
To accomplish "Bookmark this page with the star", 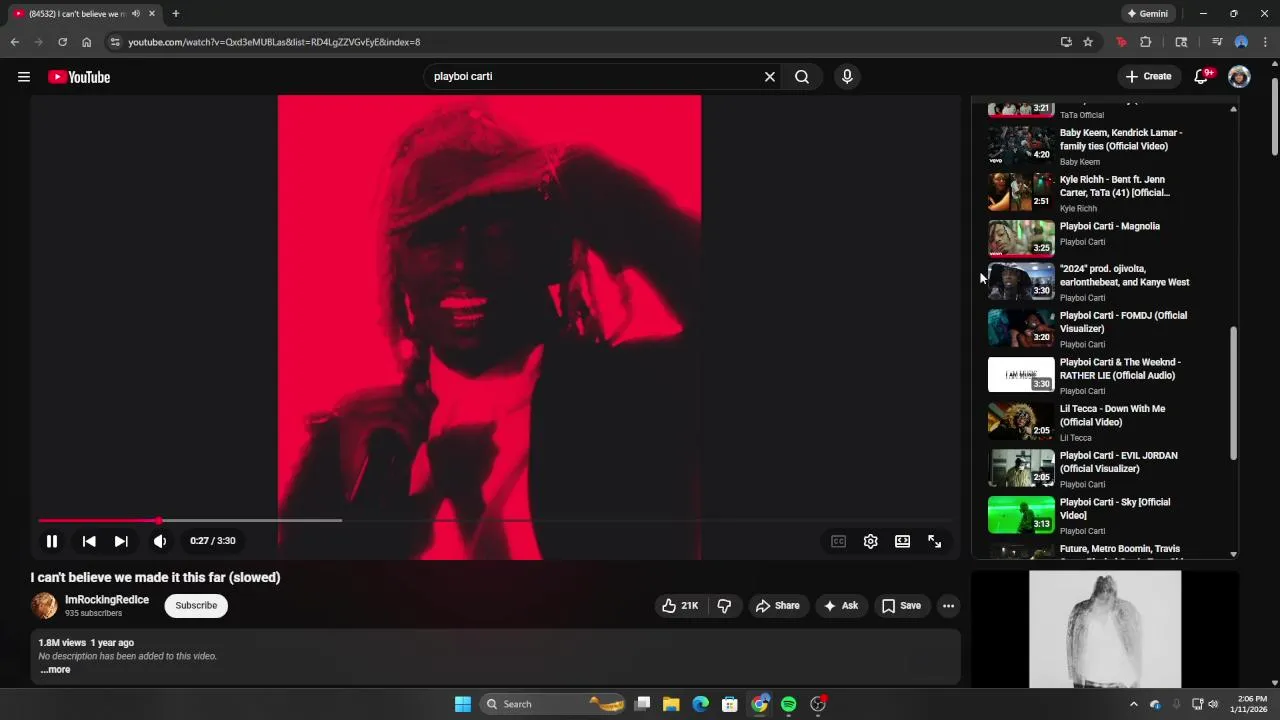I will [1088, 42].
